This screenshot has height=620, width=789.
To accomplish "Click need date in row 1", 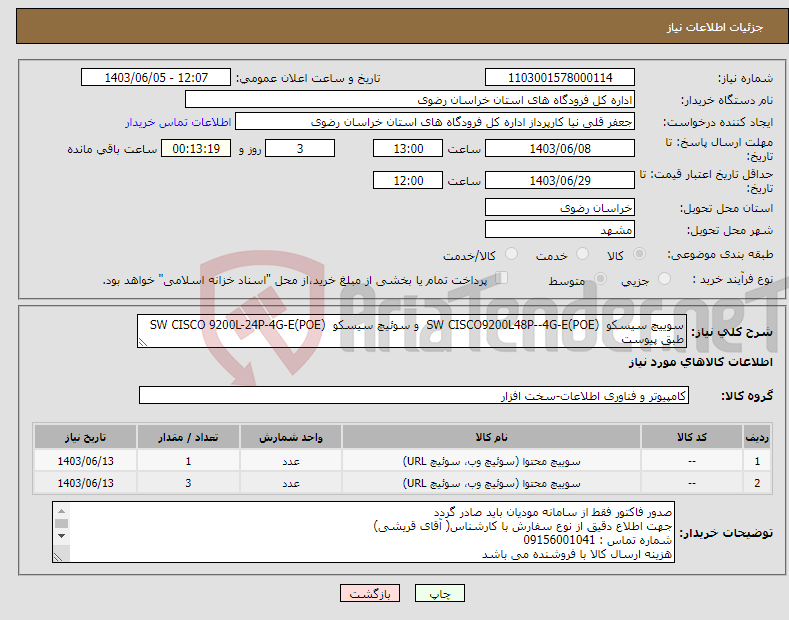I will 86,461.
